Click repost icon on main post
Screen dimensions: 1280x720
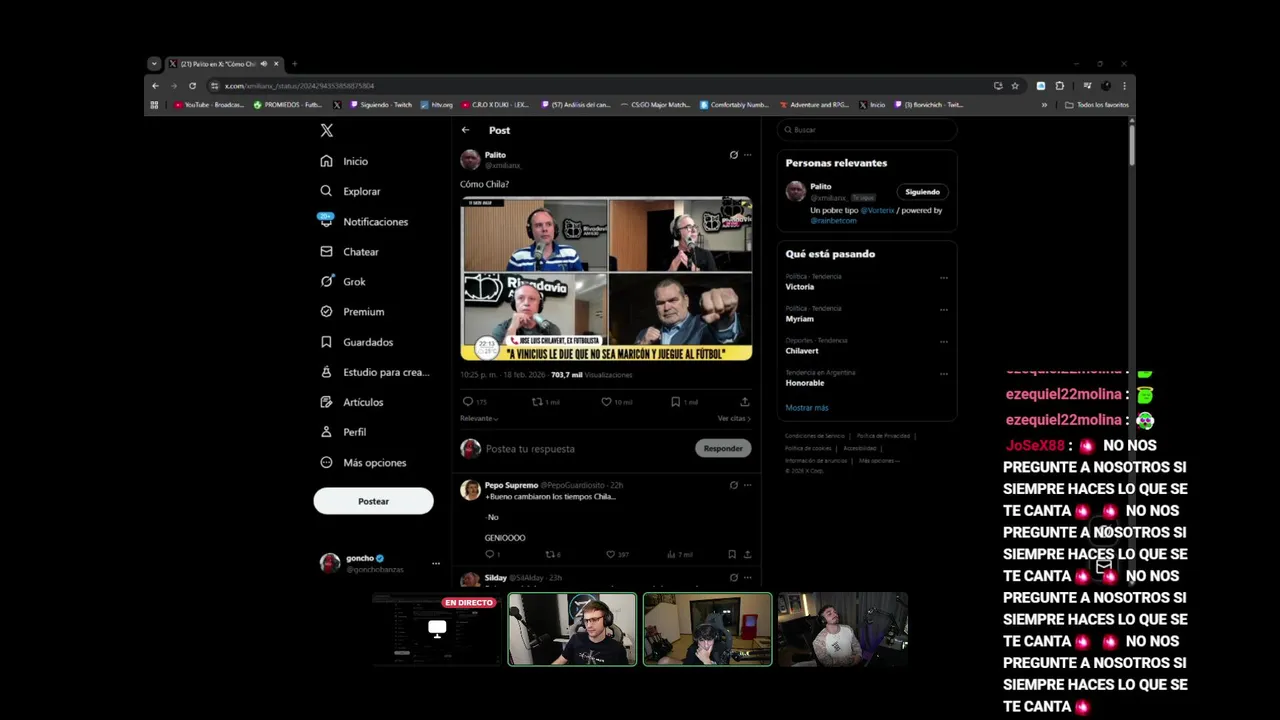[x=537, y=402]
